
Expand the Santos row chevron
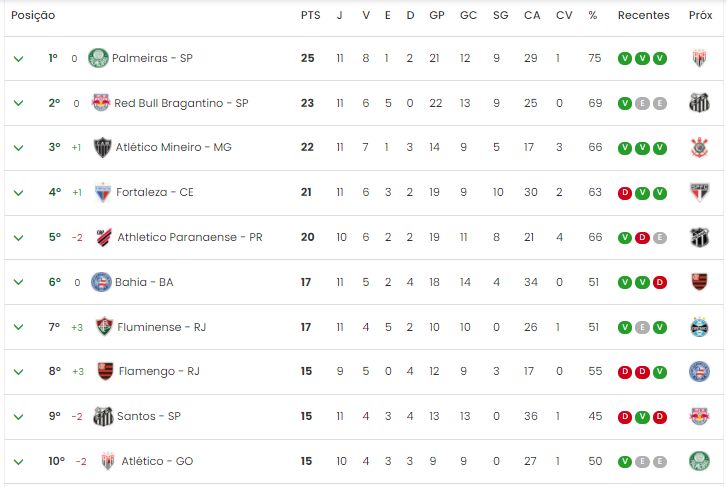(19, 417)
